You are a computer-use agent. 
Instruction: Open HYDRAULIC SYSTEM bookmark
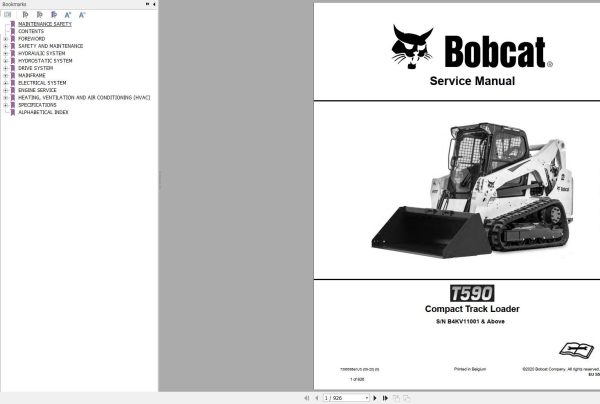point(42,53)
